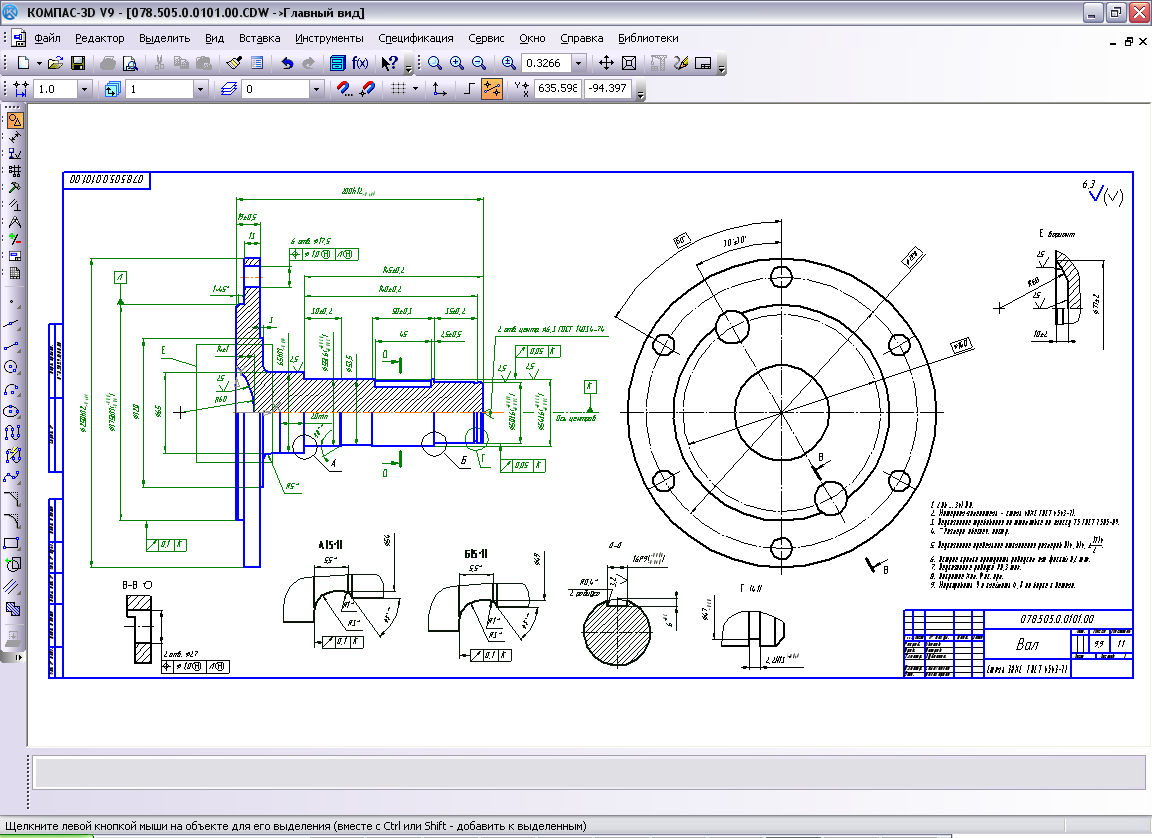Click the X coordinate field 635.598

pyautogui.click(x=558, y=89)
